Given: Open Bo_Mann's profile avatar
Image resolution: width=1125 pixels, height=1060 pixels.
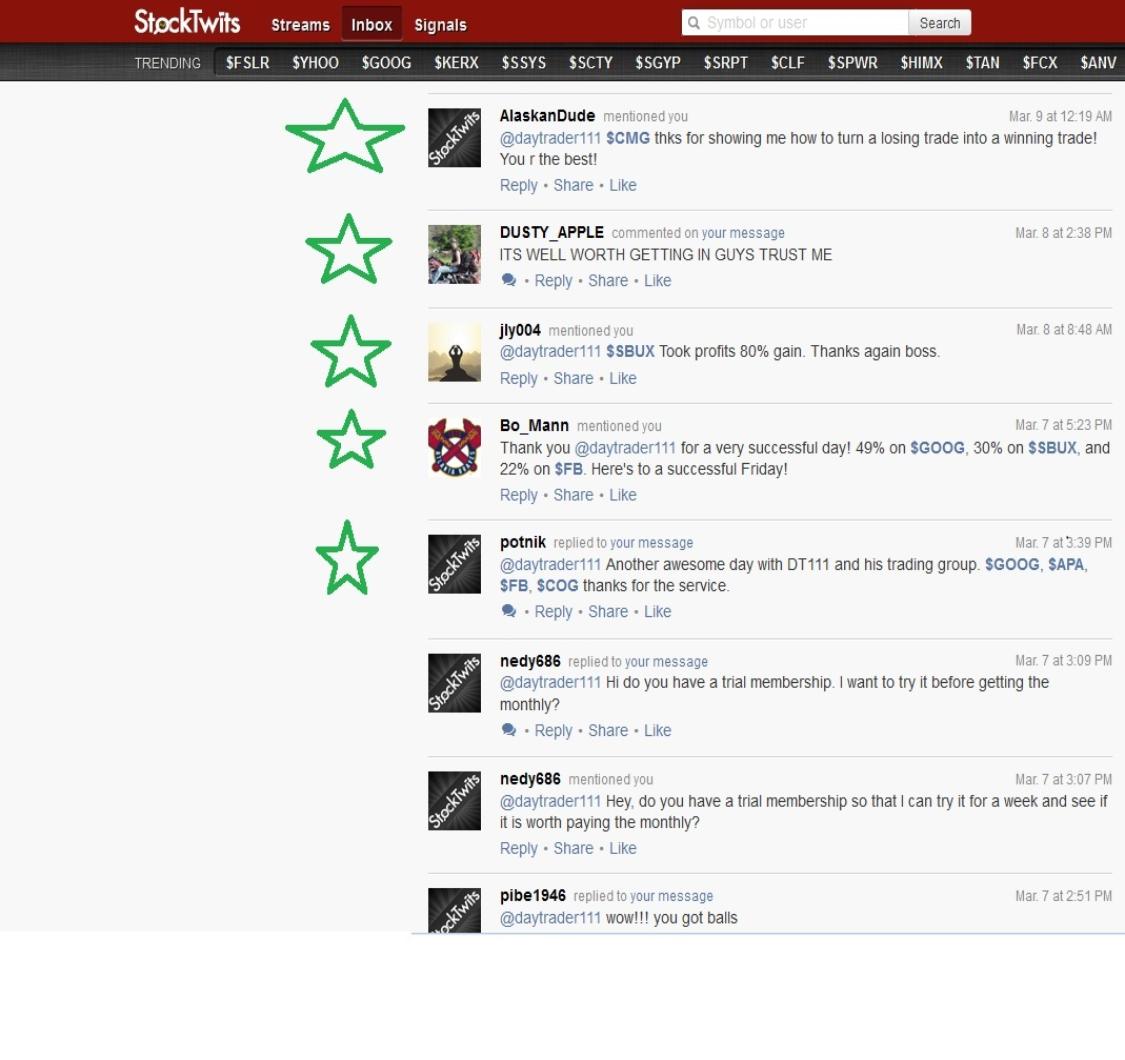Looking at the screenshot, I should [x=454, y=446].
